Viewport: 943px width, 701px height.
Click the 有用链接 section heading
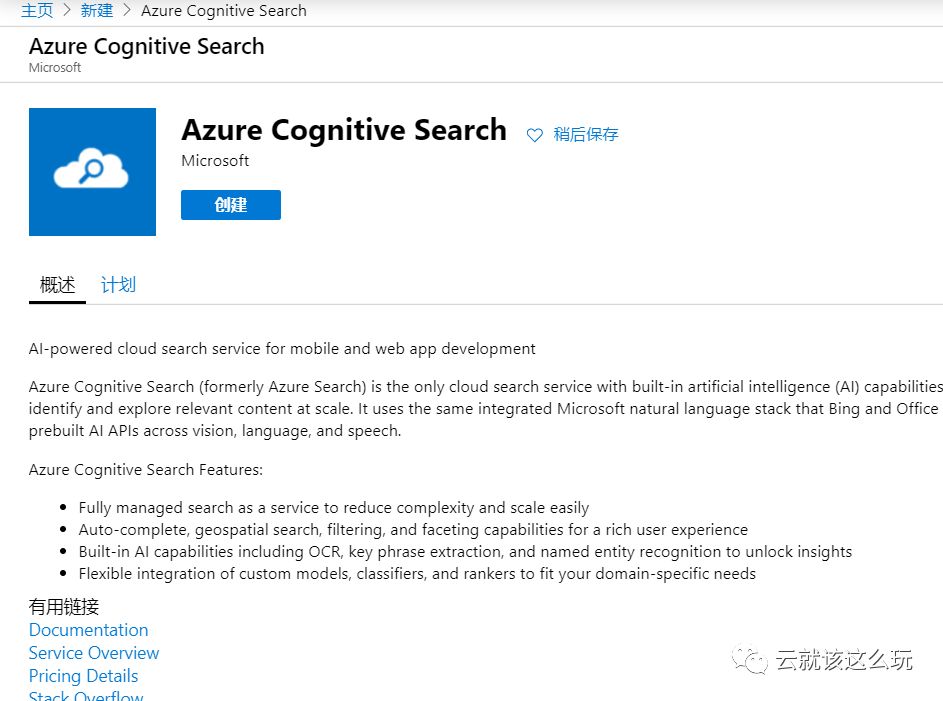pyautogui.click(x=64, y=607)
